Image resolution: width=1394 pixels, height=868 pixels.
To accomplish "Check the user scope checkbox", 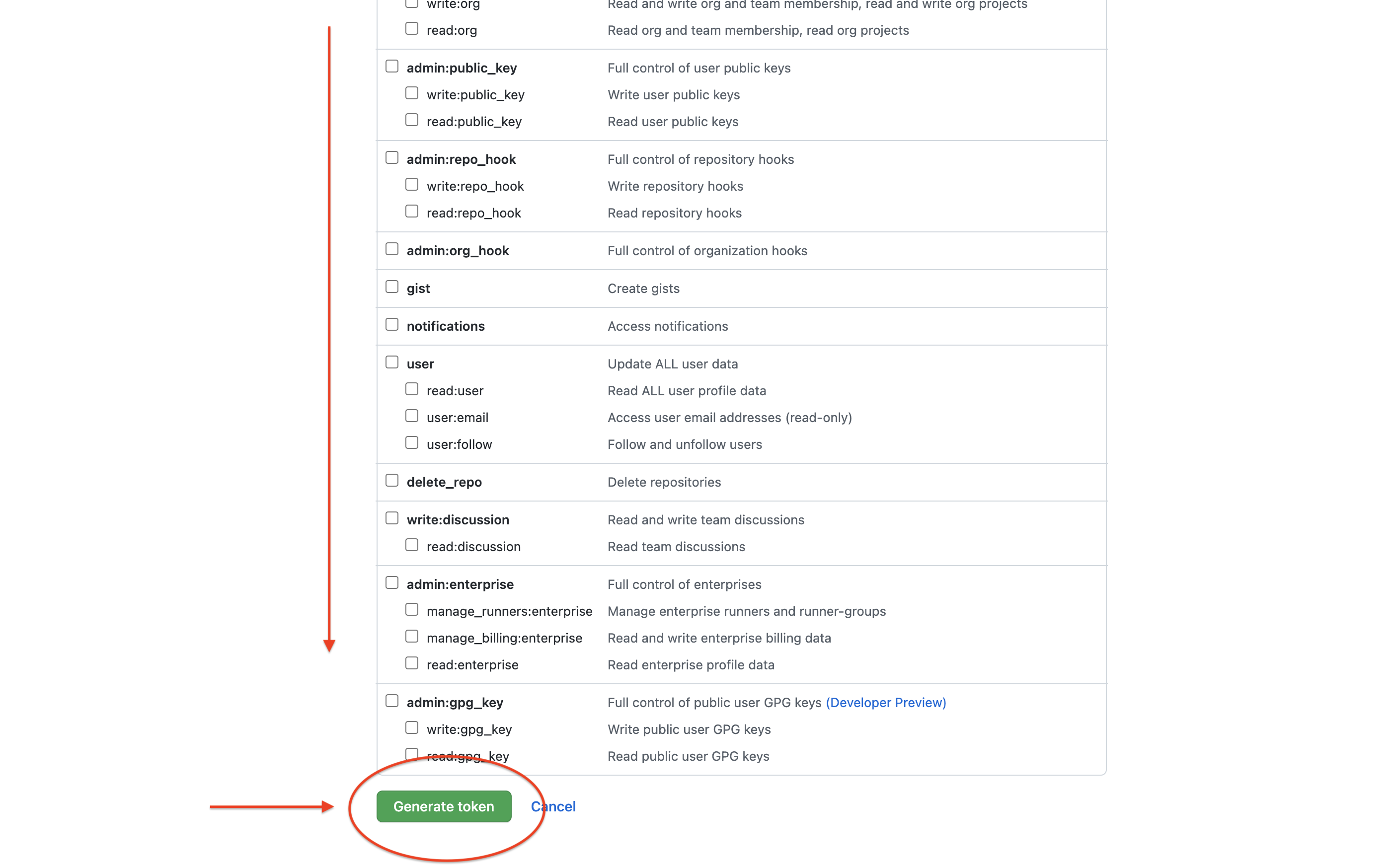I will [x=392, y=361].
